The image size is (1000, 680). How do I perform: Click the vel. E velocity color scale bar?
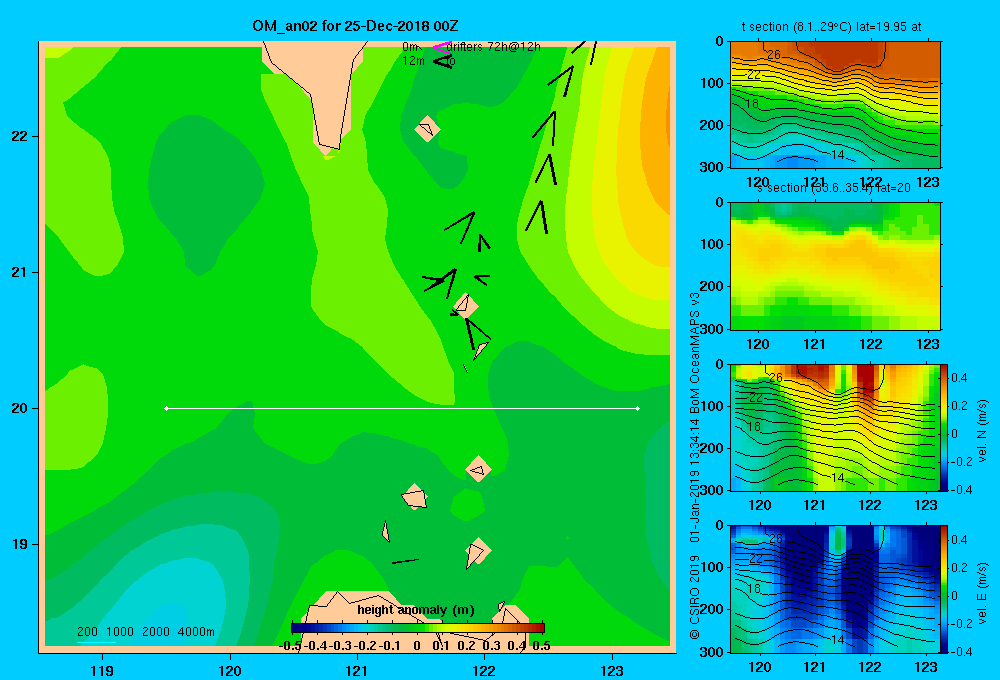pyautogui.click(x=944, y=589)
